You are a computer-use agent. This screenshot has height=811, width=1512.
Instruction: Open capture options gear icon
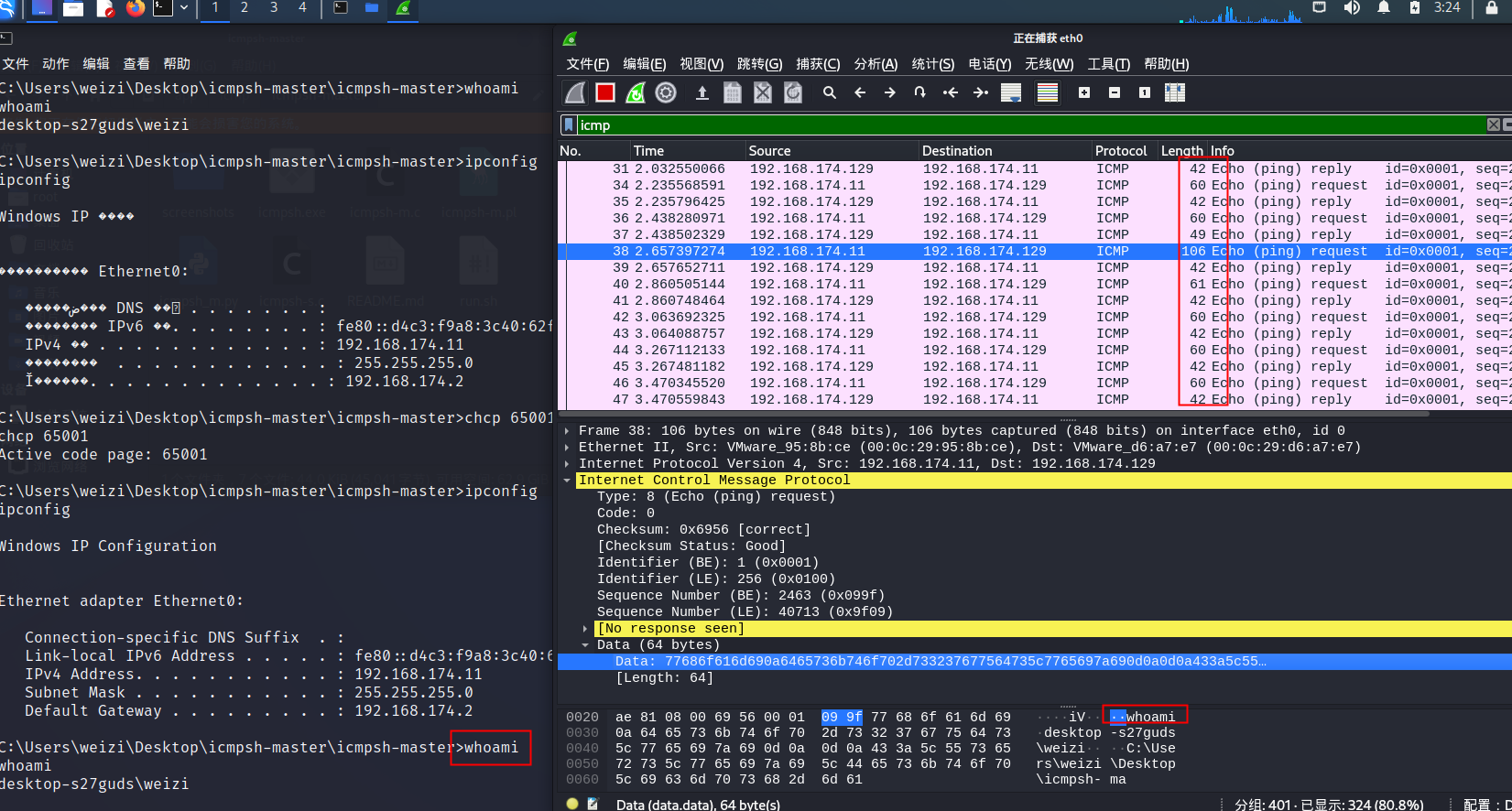[666, 92]
